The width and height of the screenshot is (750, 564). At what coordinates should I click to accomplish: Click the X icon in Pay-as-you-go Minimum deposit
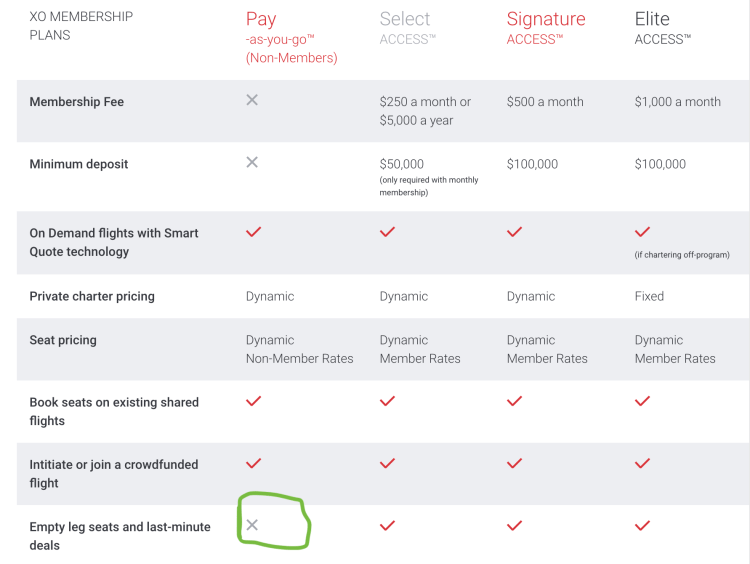click(252, 162)
